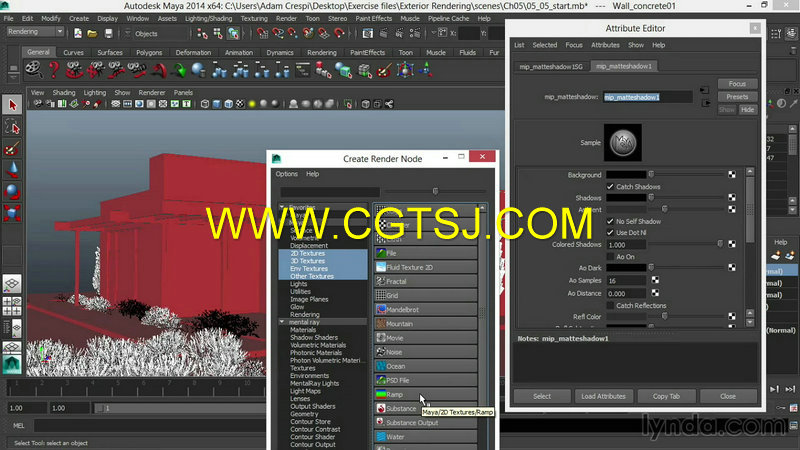
Task: Switch to the Rendering shelf tab
Action: pyautogui.click(x=321, y=53)
